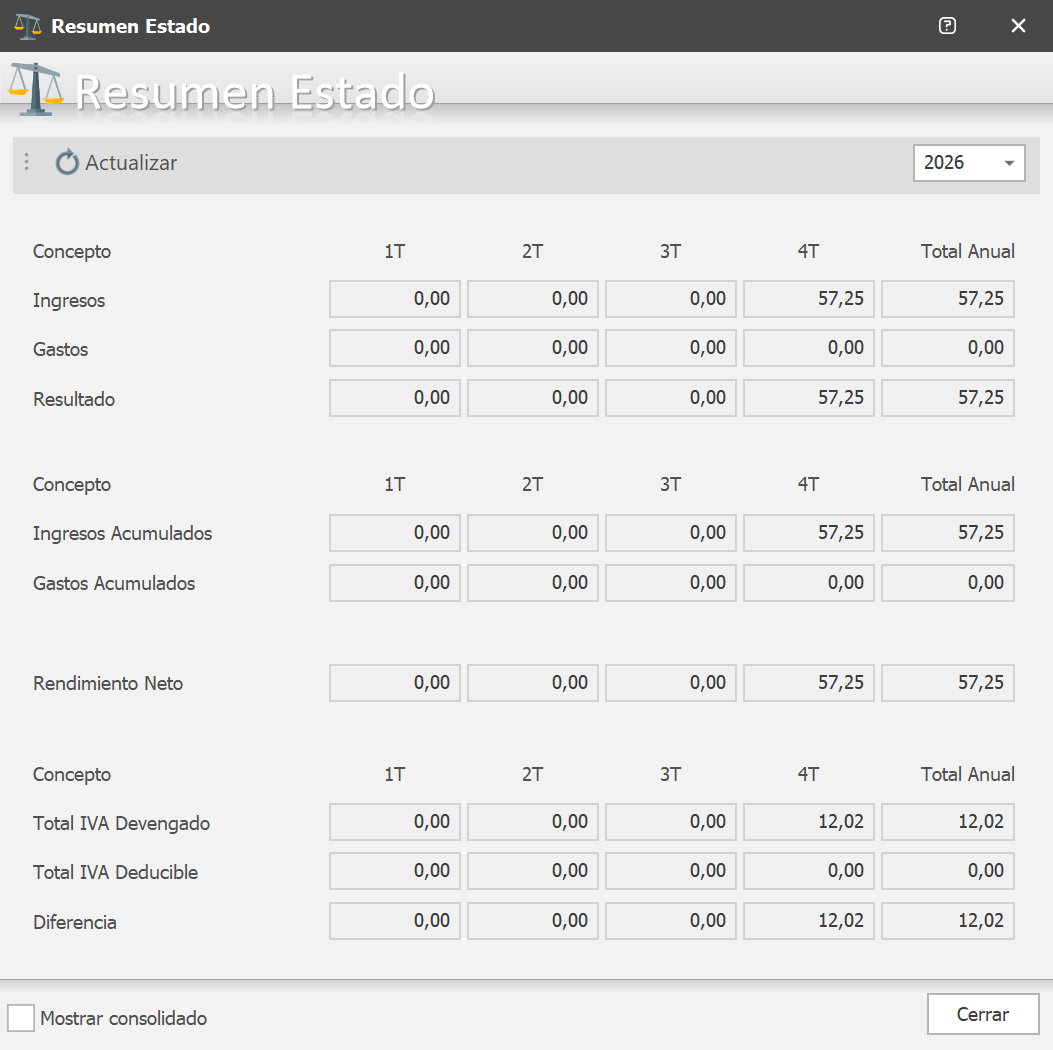The width and height of the screenshot is (1053, 1050).
Task: Click the Actualizar refresh icon
Action: point(67,162)
